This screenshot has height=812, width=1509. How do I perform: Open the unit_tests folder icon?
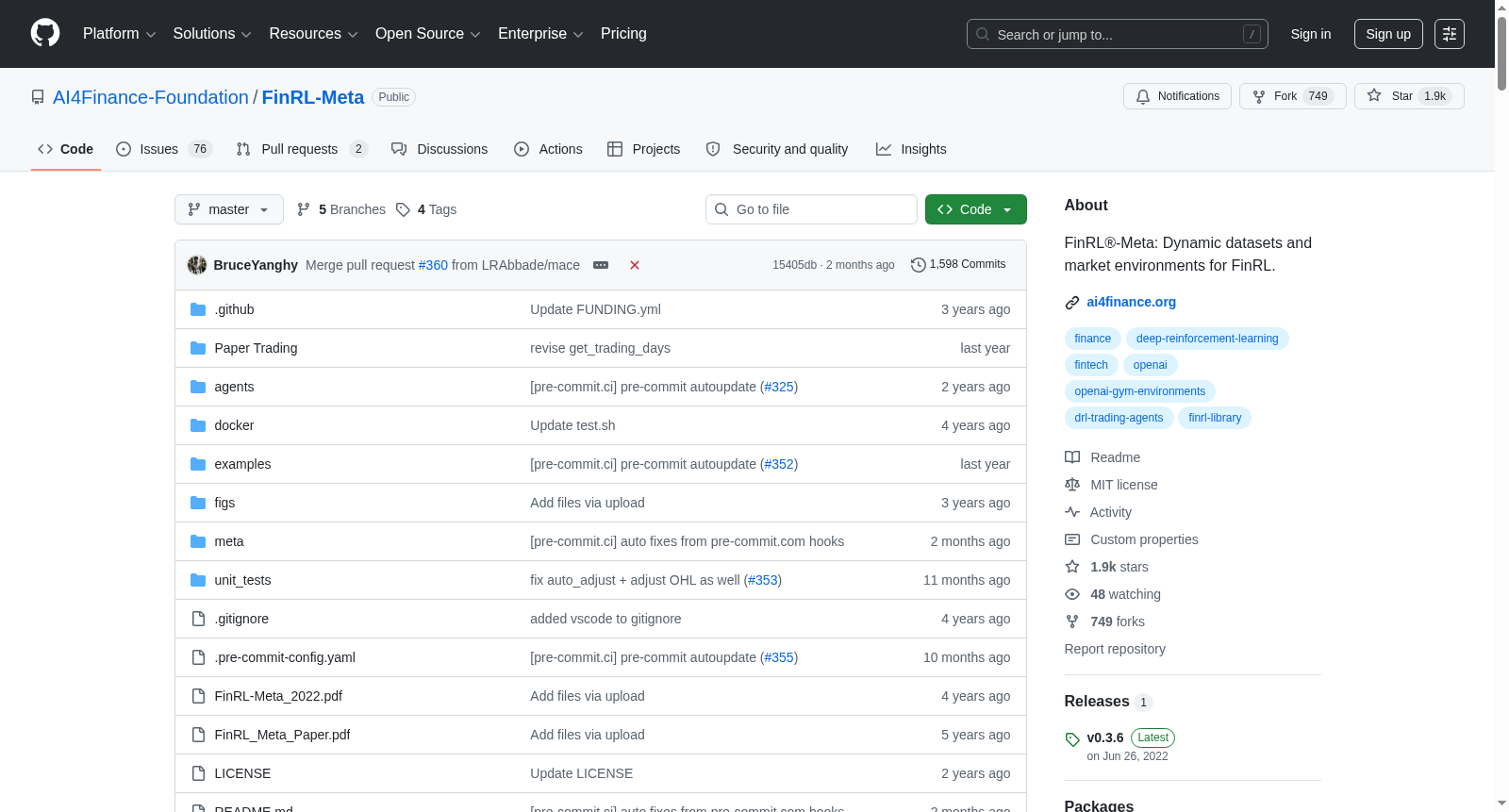click(198, 580)
